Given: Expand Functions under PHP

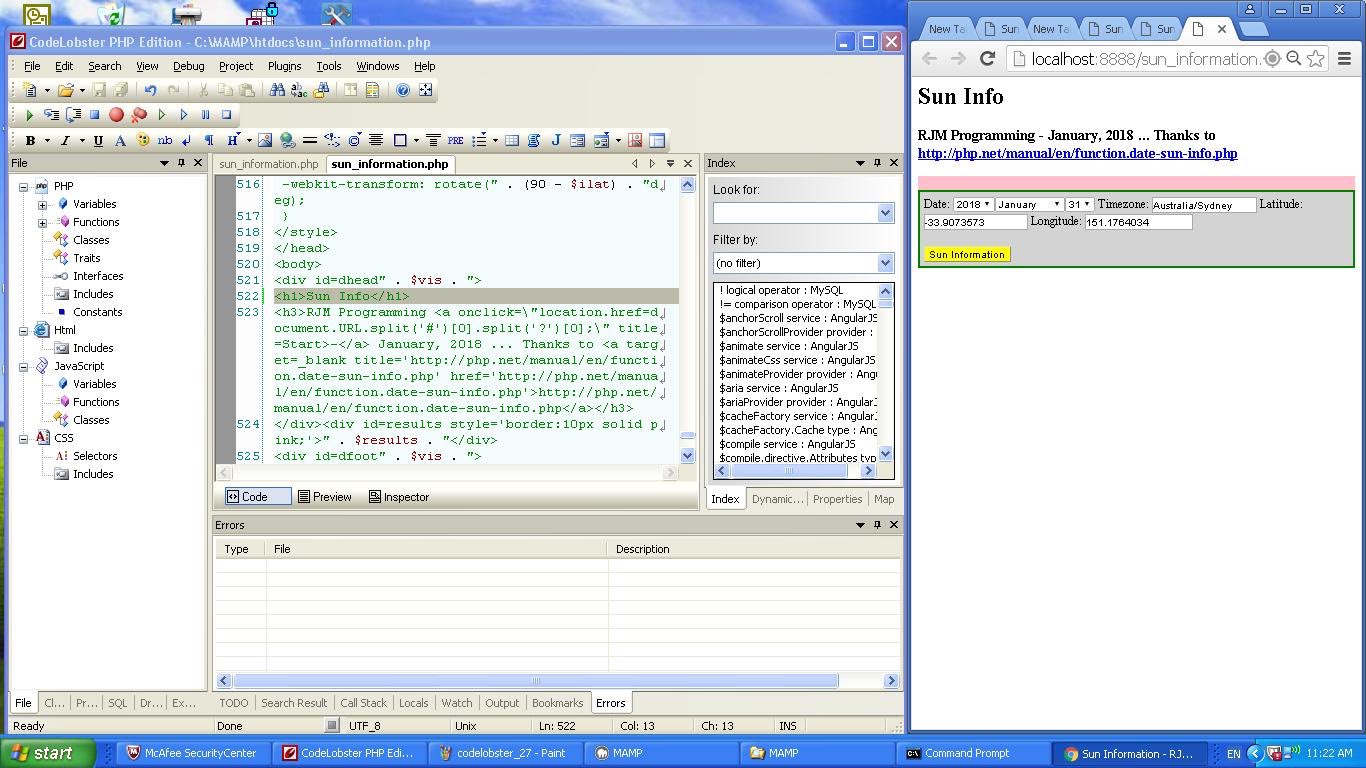Looking at the screenshot, I should tap(43, 222).
